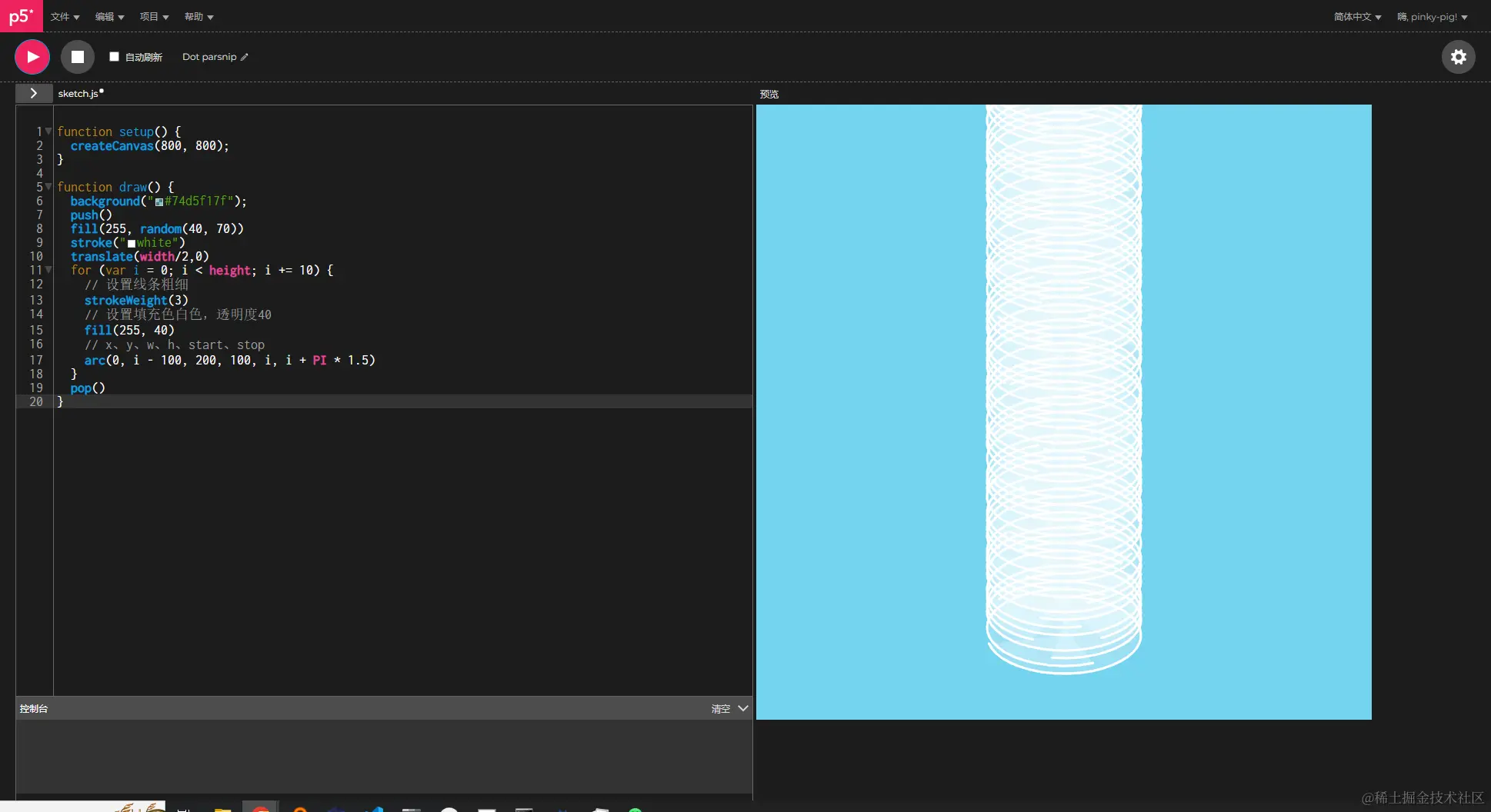The width and height of the screenshot is (1491, 812).
Task: Open File Explorer from the taskbar
Action: coord(222,807)
